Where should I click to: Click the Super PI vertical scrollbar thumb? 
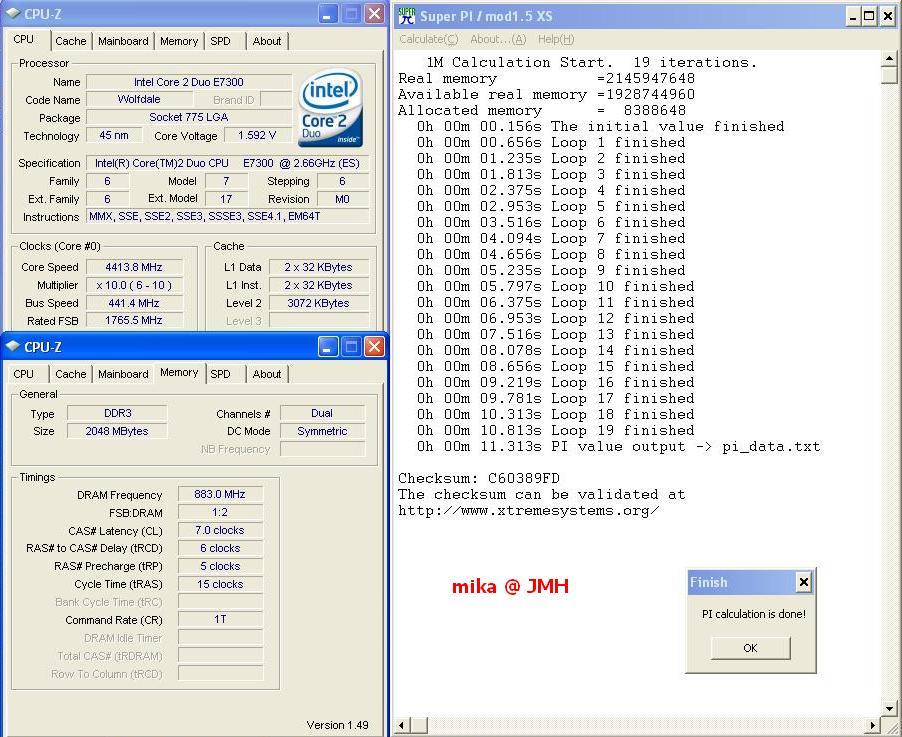coord(889,75)
